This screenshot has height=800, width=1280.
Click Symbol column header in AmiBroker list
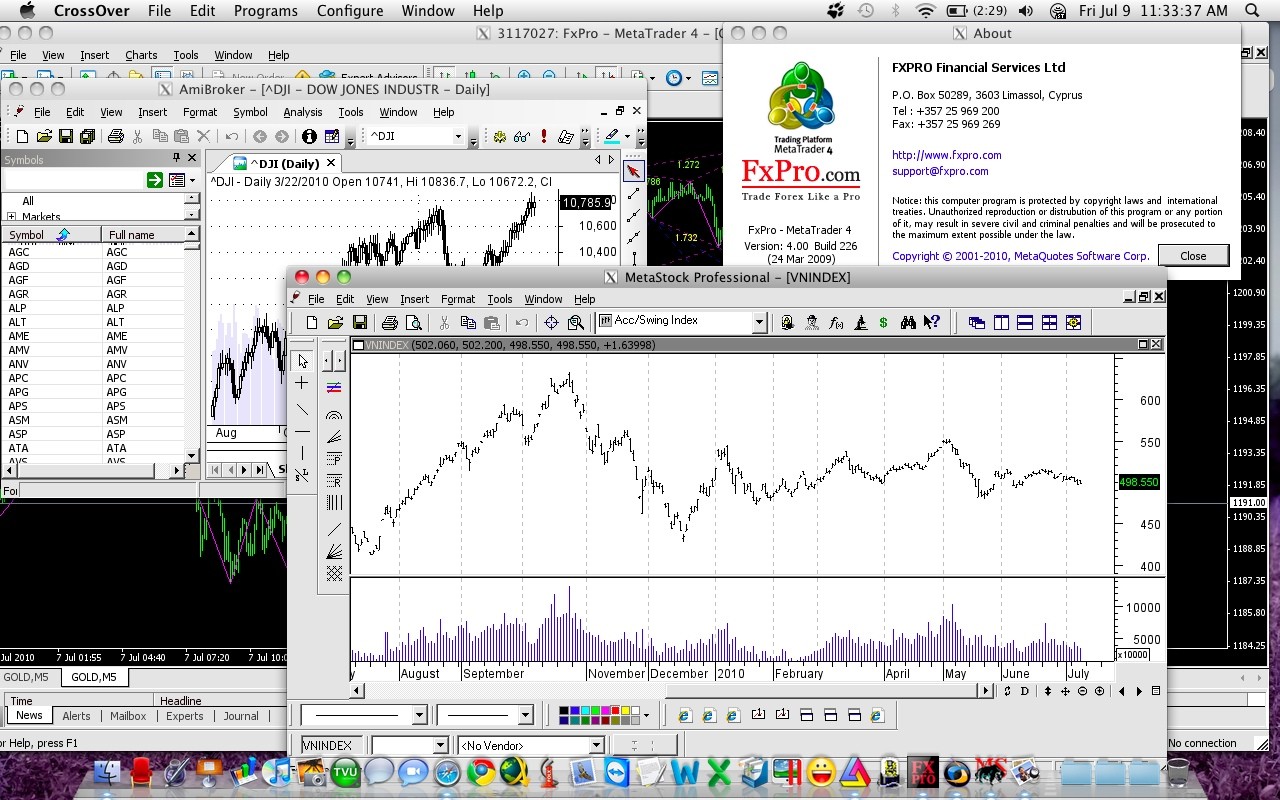(x=51, y=235)
